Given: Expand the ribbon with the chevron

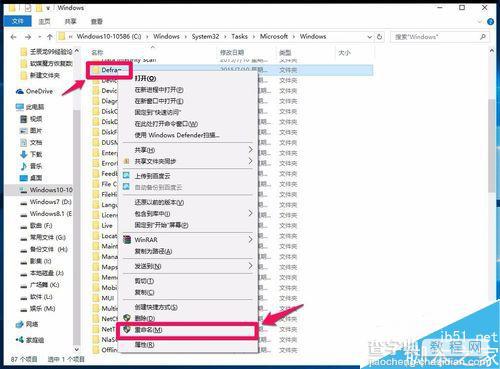Looking at the screenshot, I should [480, 22].
